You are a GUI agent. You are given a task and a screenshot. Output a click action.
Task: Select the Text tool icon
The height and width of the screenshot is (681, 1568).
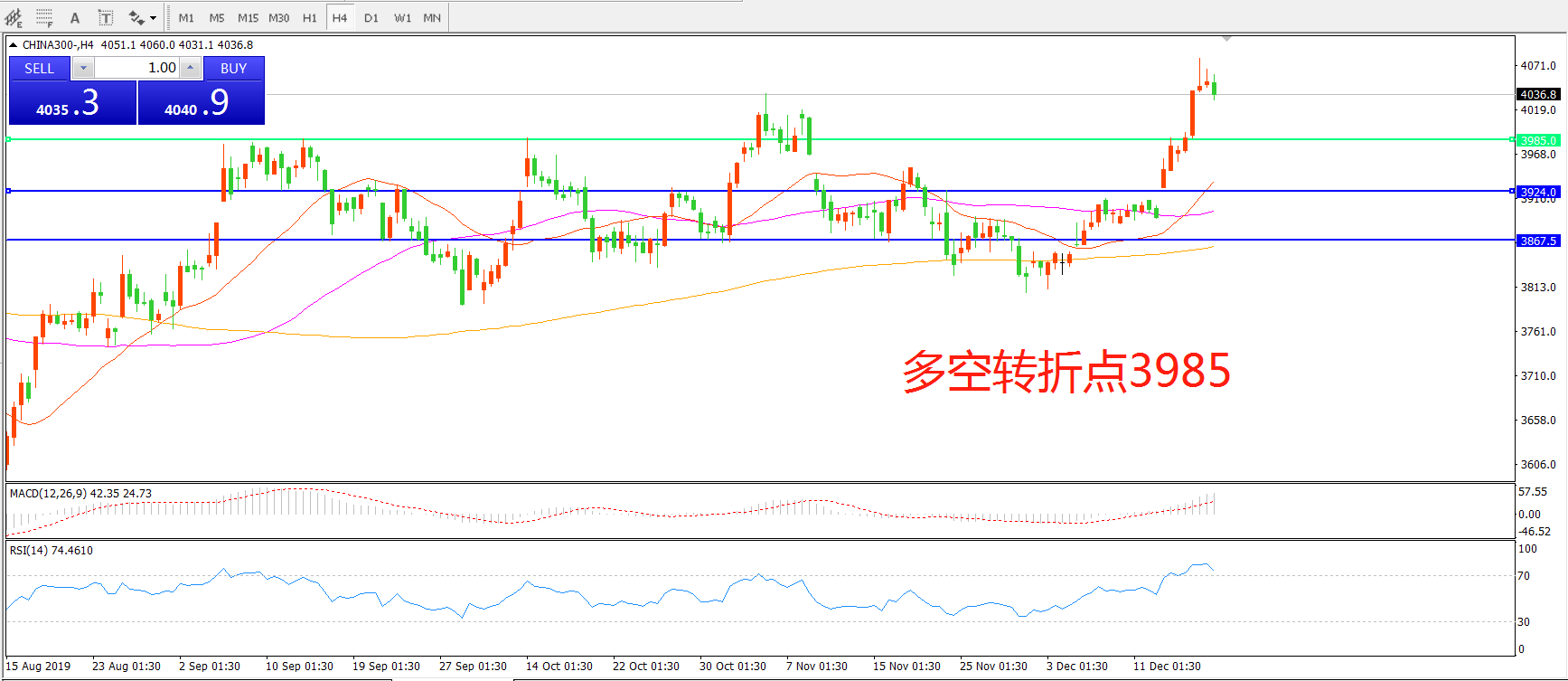75,17
